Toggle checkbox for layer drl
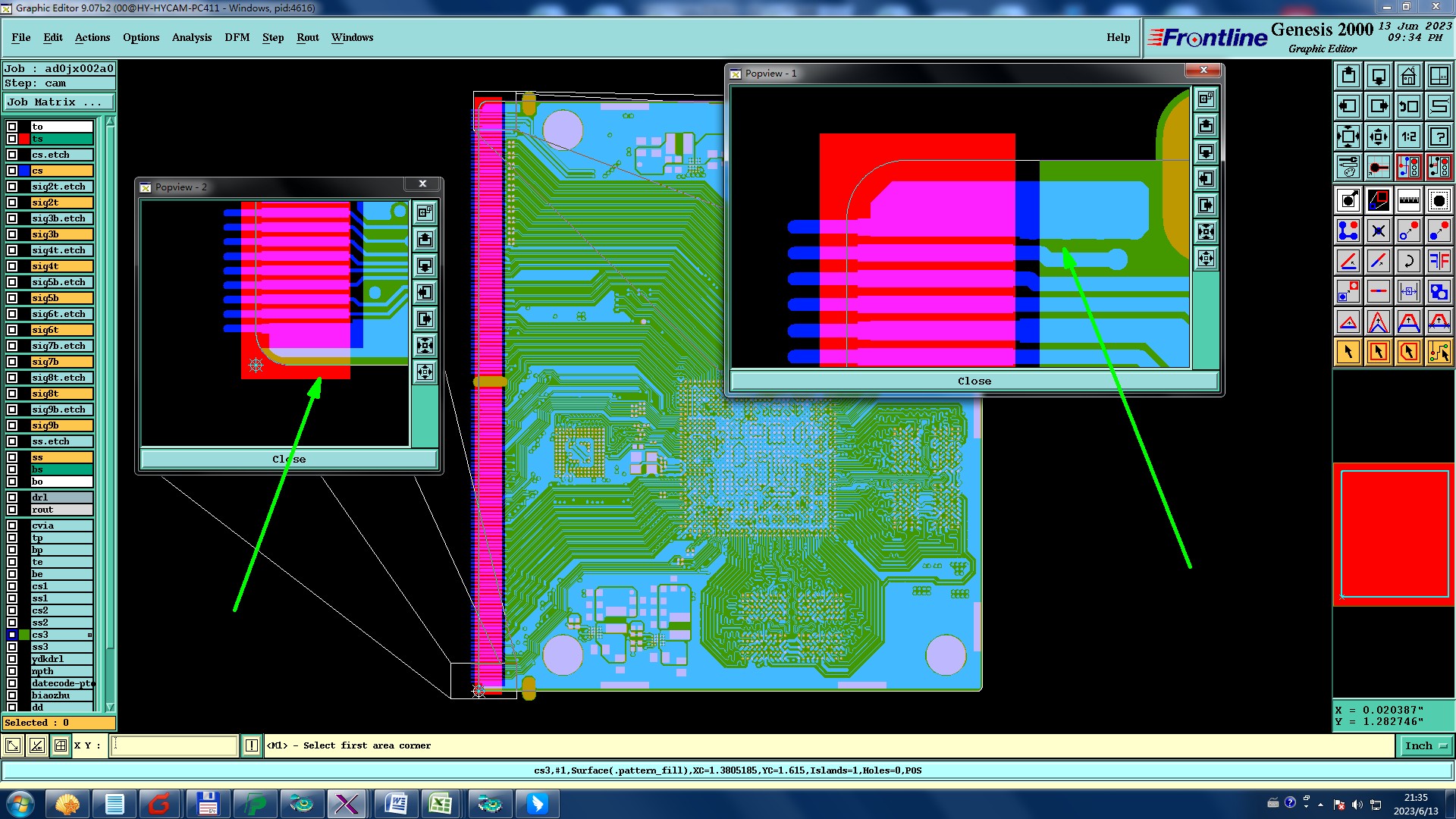 [12, 497]
